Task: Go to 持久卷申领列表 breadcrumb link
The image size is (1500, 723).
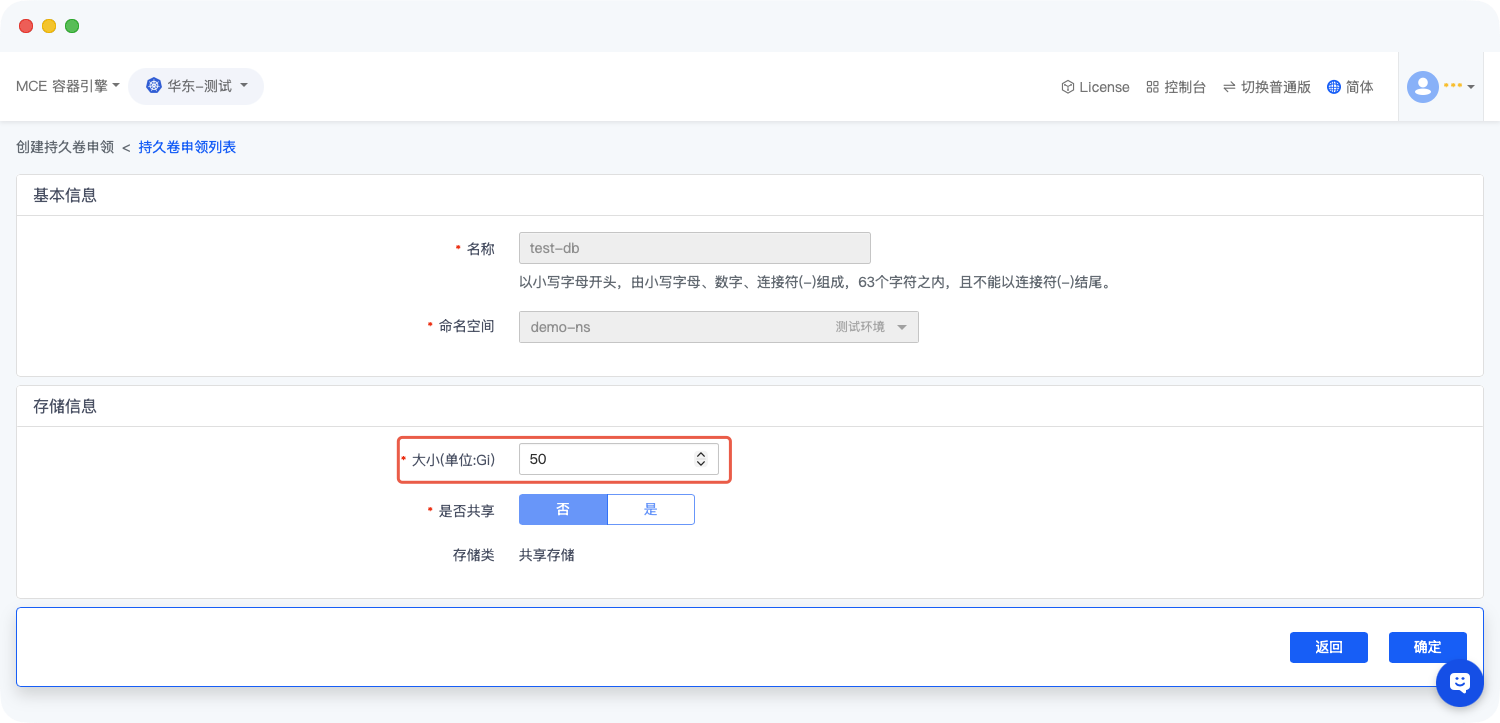Action: 187,147
